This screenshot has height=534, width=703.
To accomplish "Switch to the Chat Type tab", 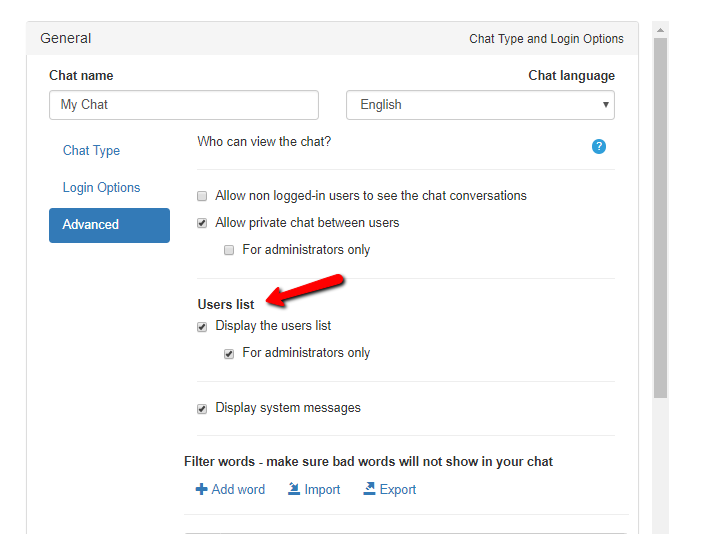I will point(91,151).
